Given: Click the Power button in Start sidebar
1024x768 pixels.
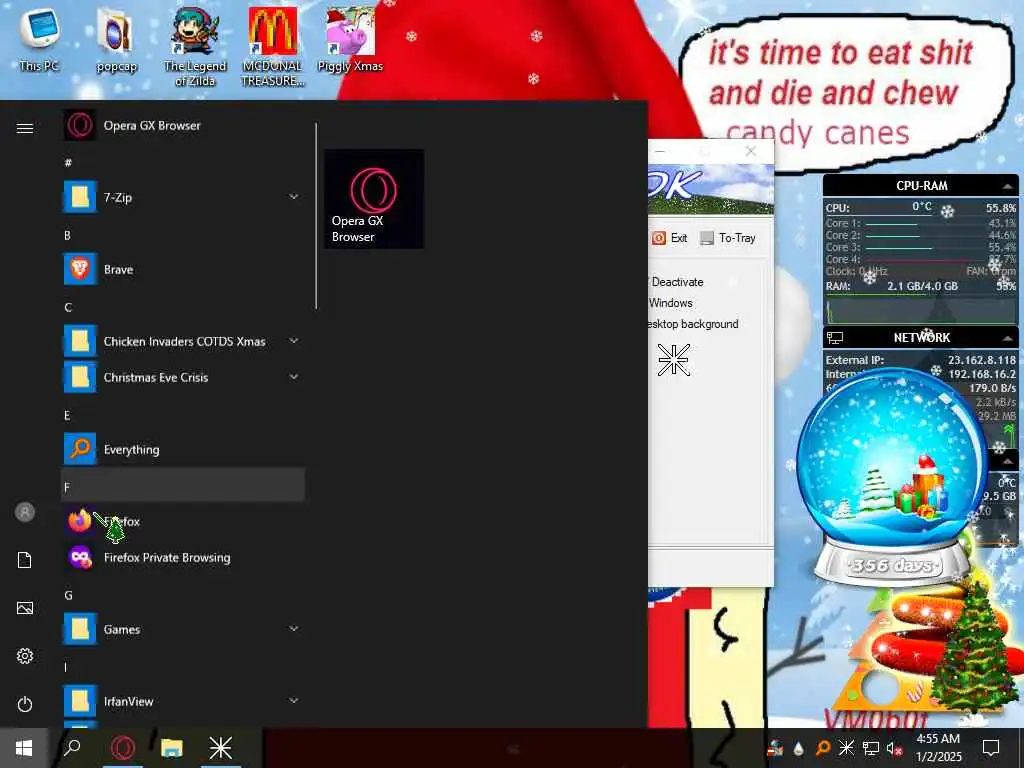Looking at the screenshot, I should point(25,704).
